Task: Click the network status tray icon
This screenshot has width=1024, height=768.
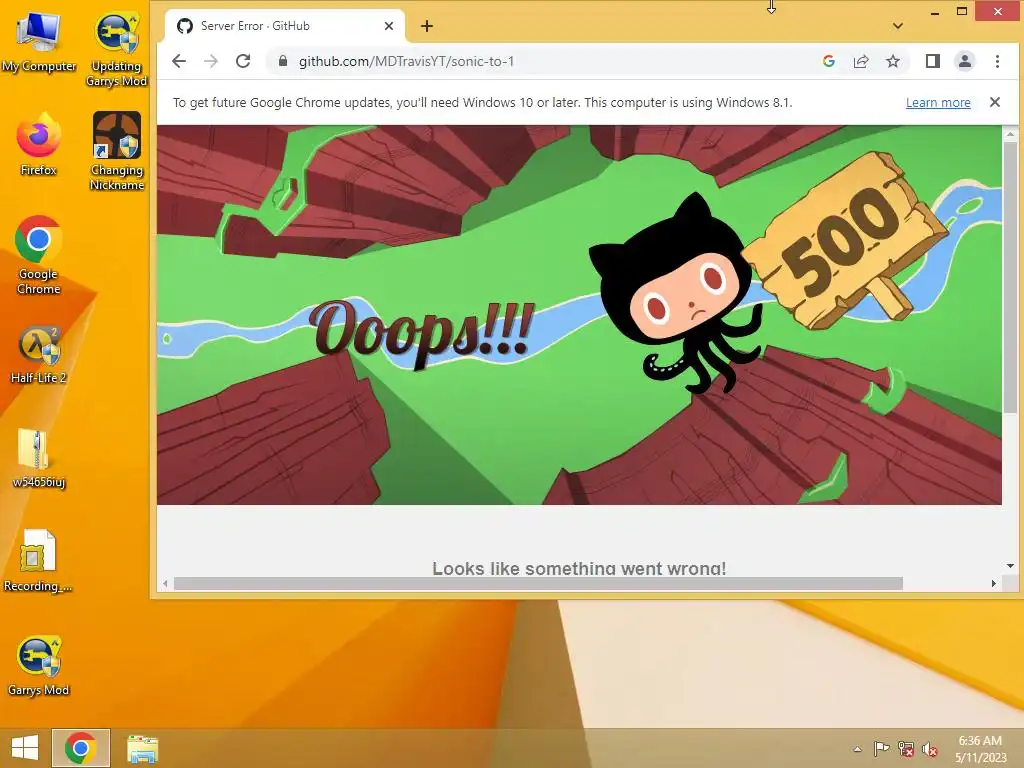Action: click(x=906, y=749)
